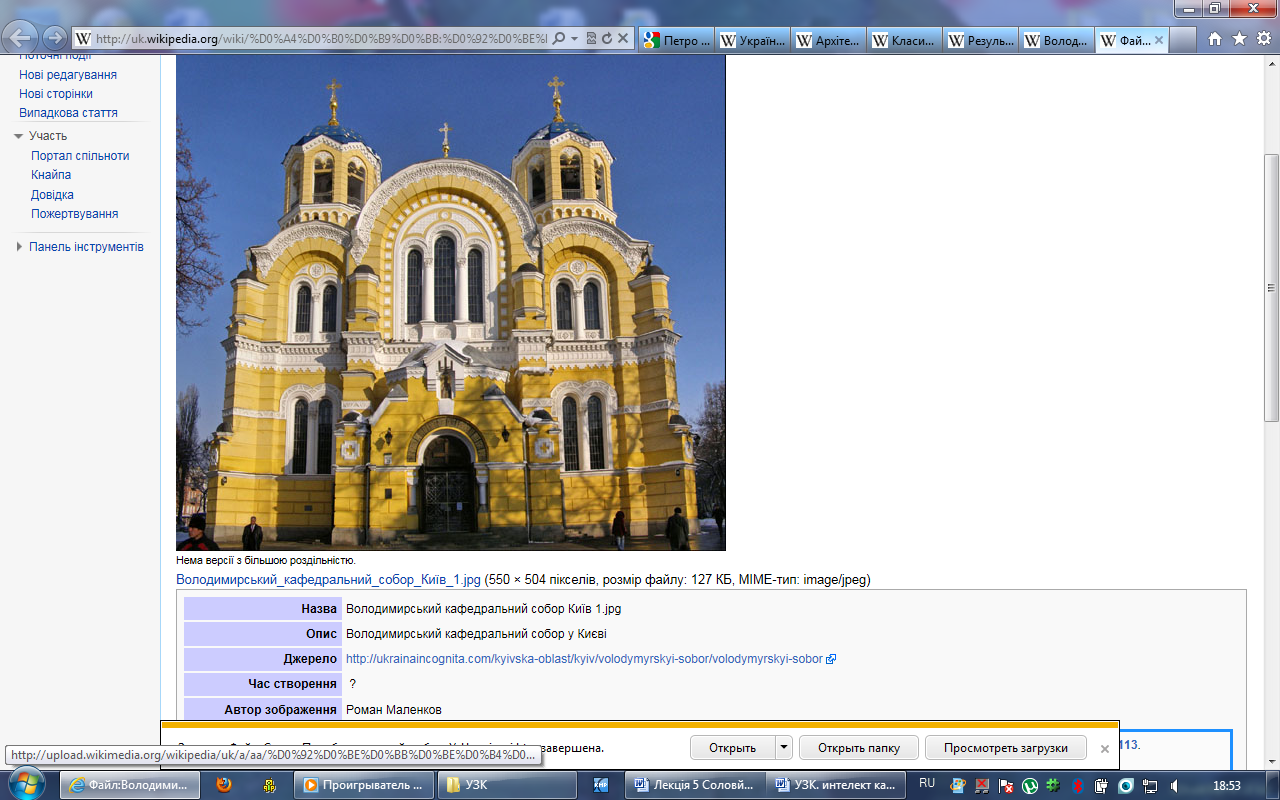Click the search magnifier in address bar
1280x800 pixels.
[x=559, y=39]
